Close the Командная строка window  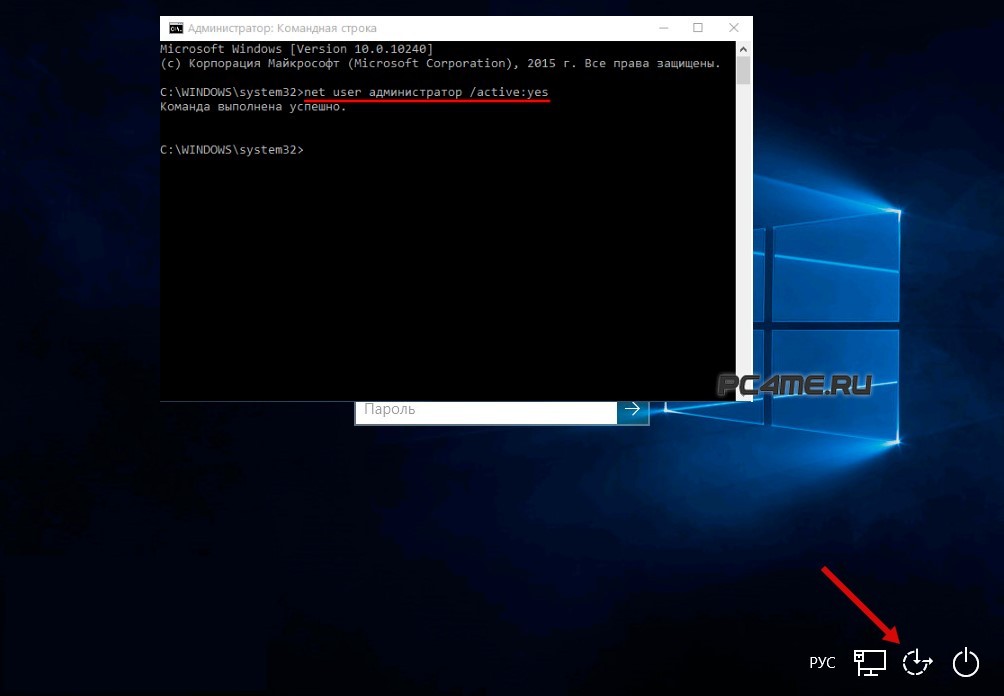pos(734,28)
